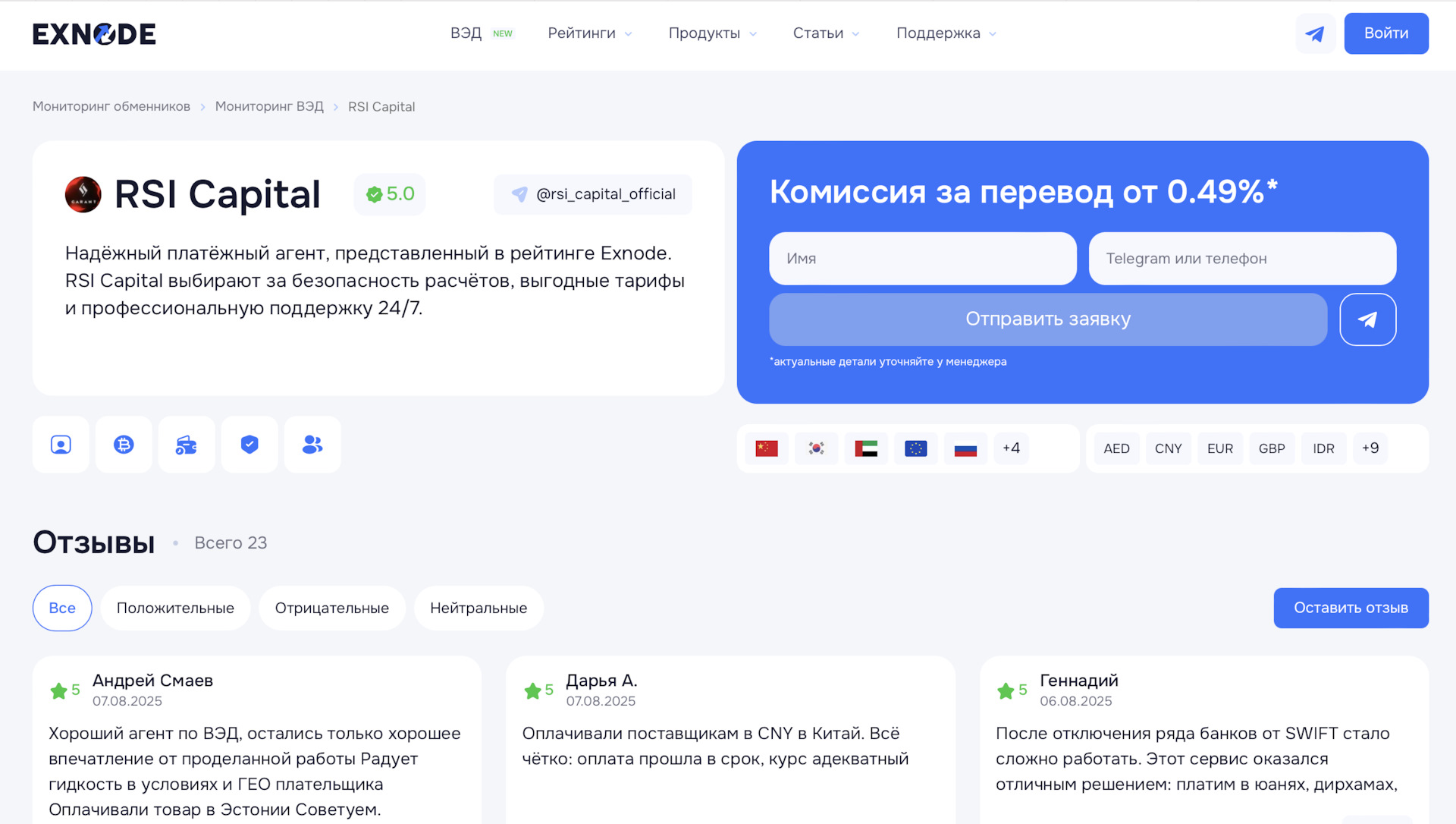Open the @rsi_capital_official Telegram link
Image resolution: width=1456 pixels, height=824 pixels.
coord(593,194)
